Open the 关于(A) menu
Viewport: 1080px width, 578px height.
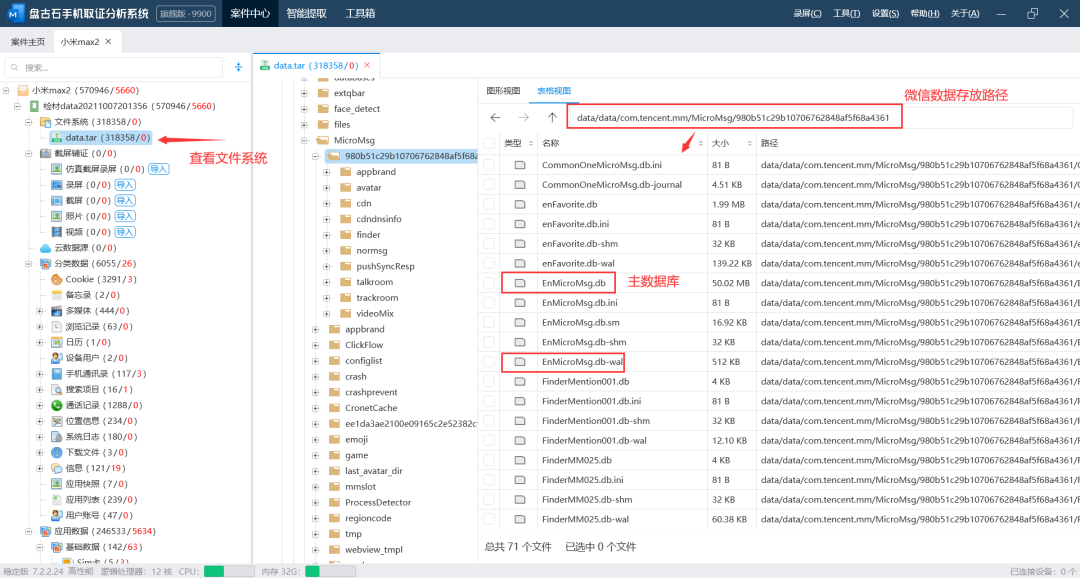[965, 13]
